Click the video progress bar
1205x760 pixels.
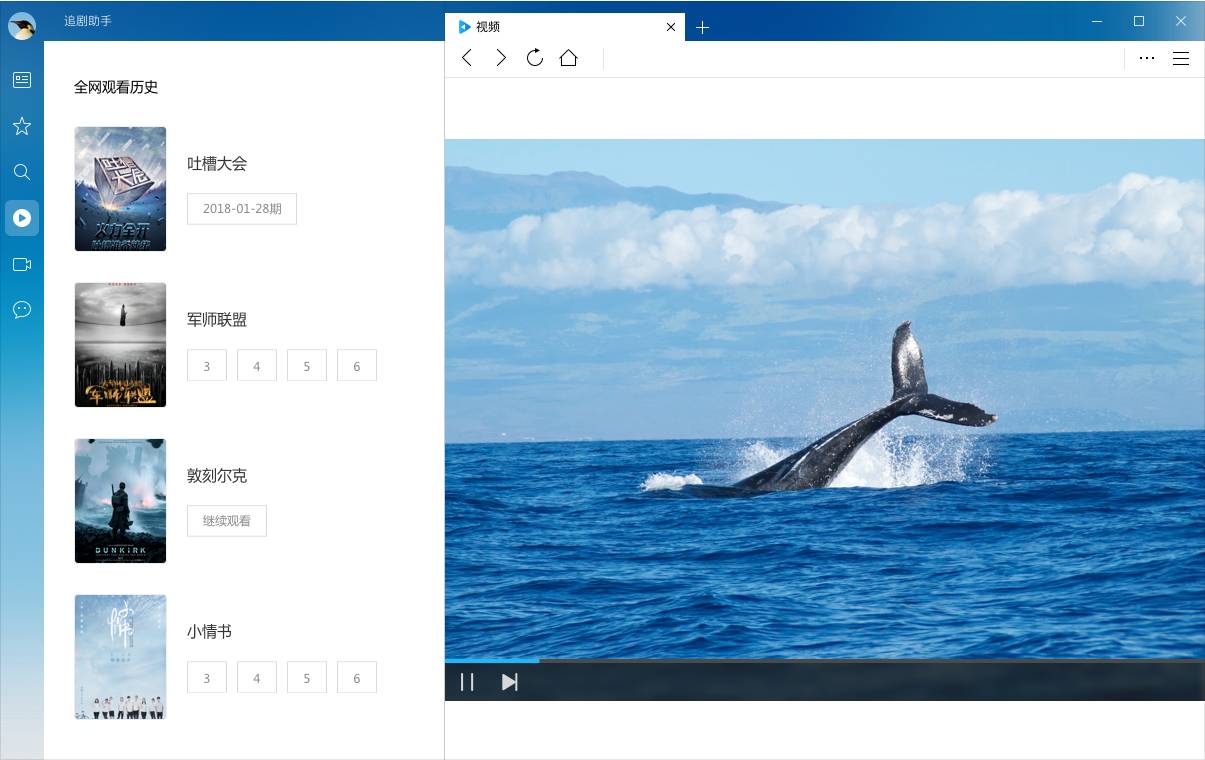tap(824, 660)
